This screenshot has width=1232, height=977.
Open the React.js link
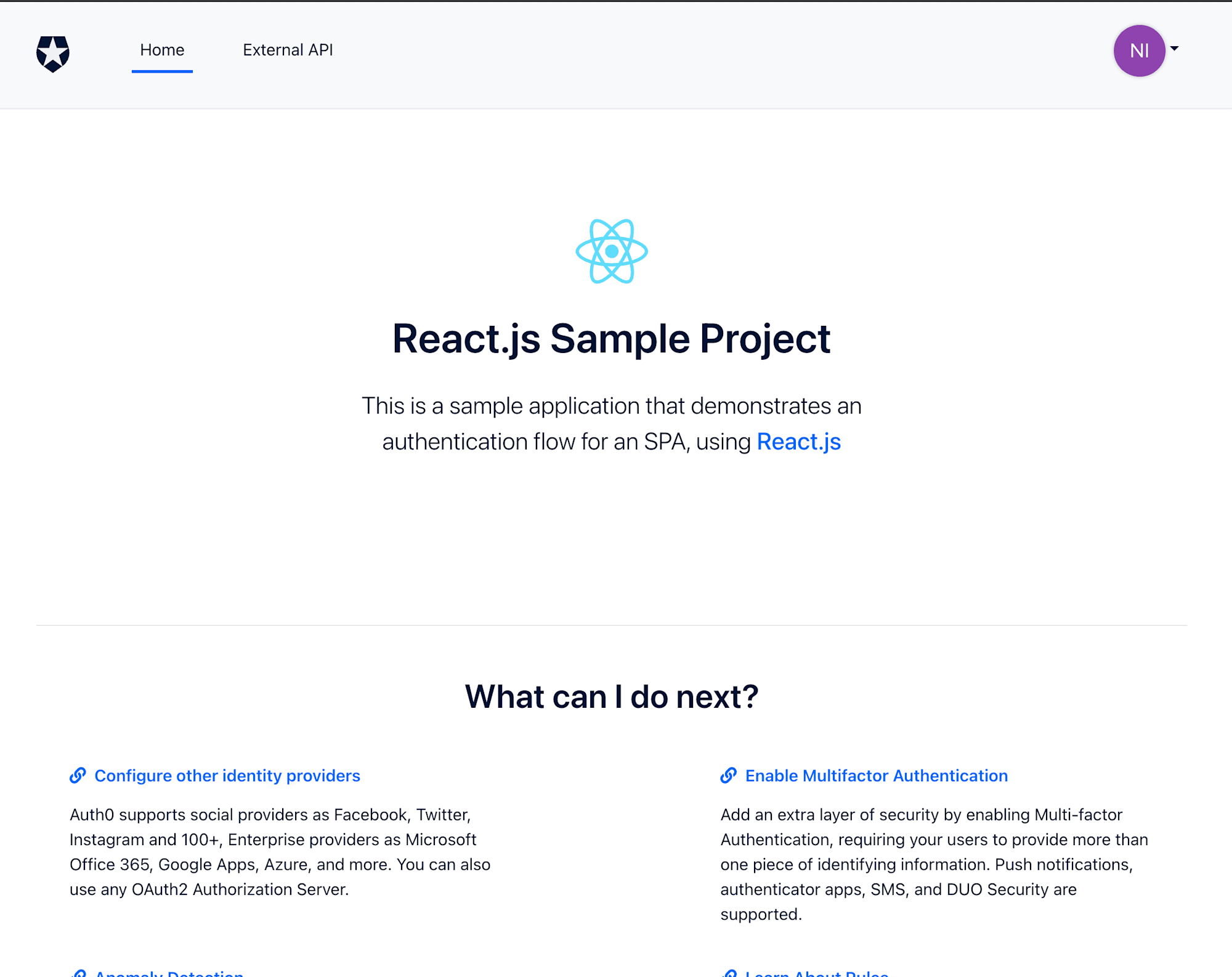[798, 442]
